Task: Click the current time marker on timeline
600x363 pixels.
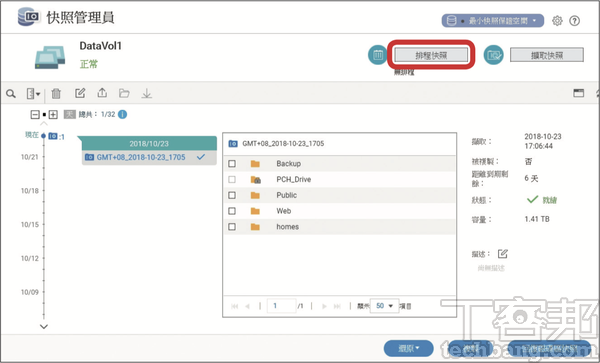Action: click(x=43, y=136)
